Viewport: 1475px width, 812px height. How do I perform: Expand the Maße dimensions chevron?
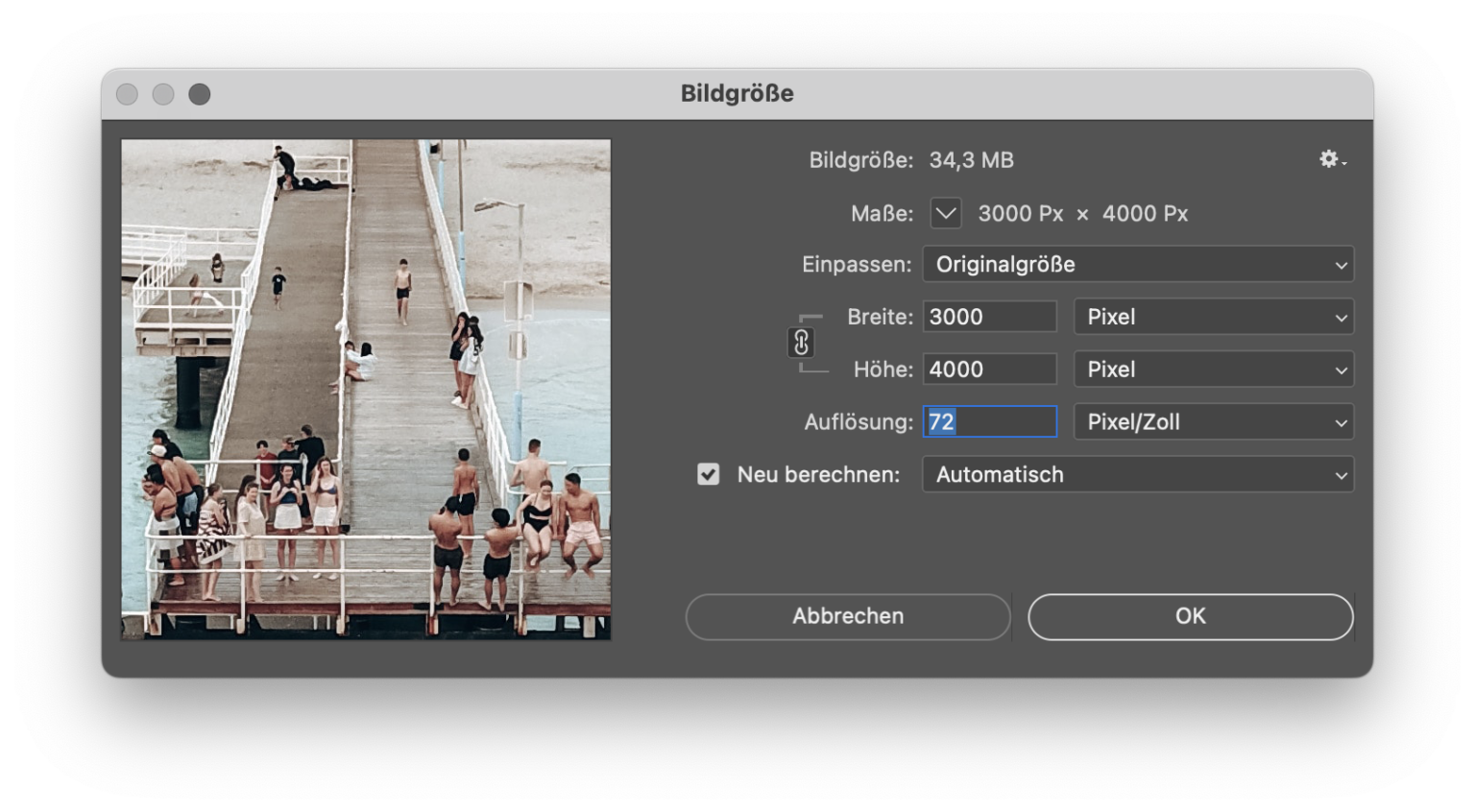[945, 213]
